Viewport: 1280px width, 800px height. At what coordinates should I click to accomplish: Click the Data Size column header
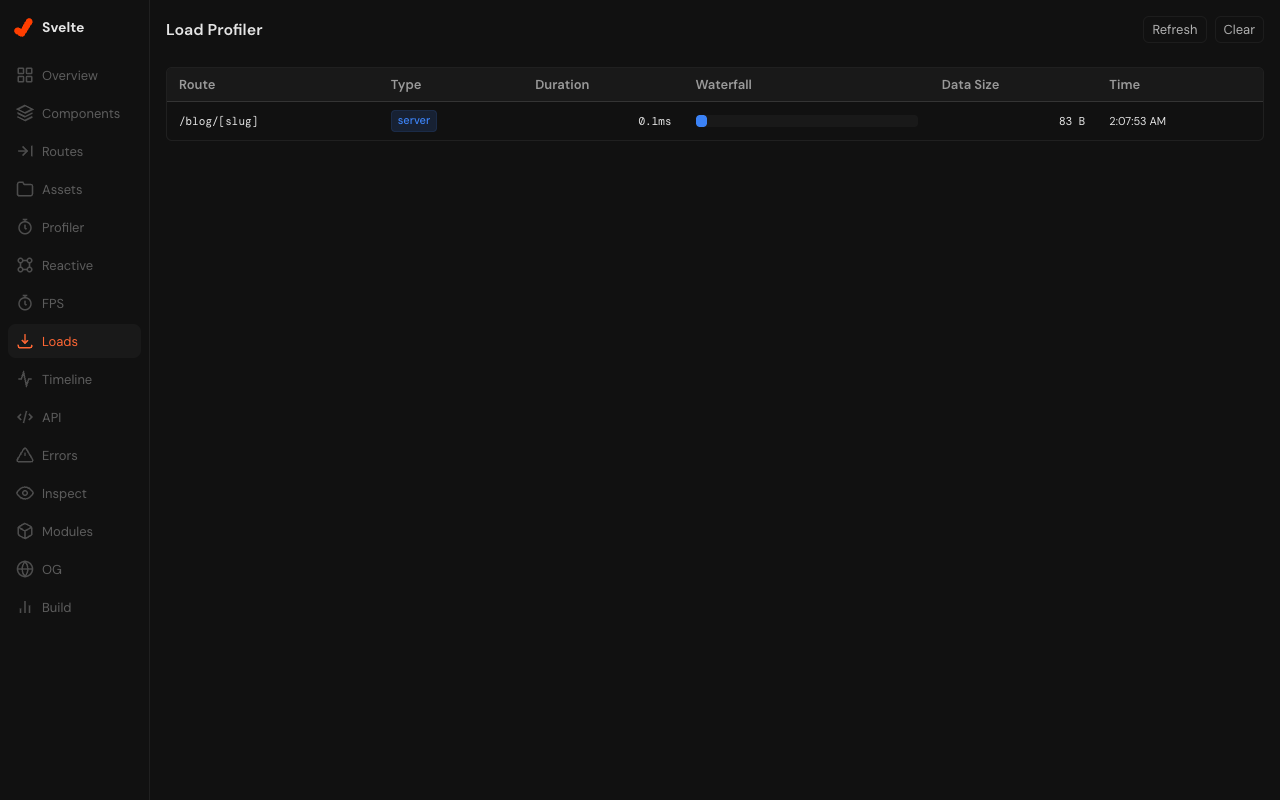(970, 85)
